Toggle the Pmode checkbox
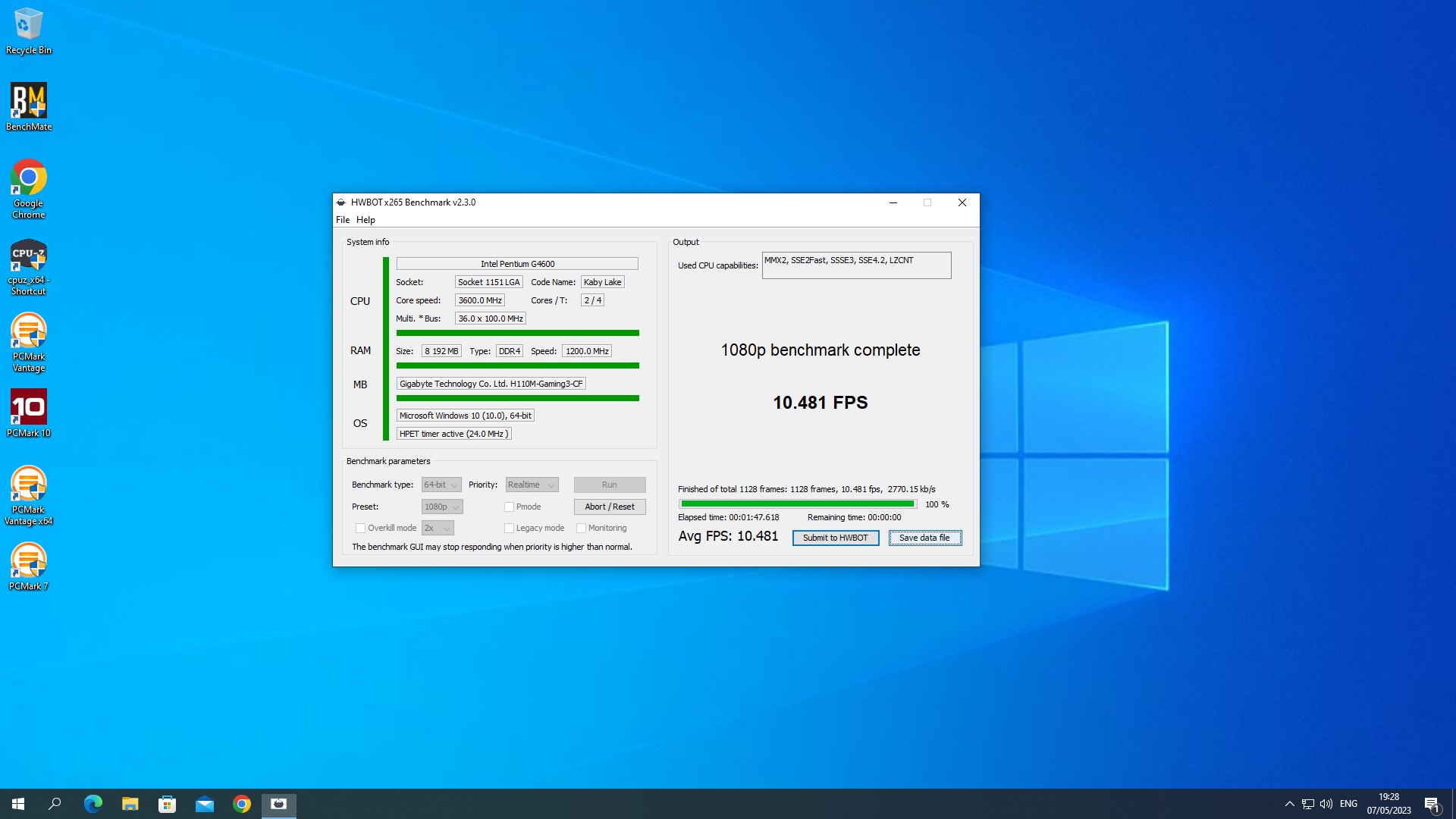1456x819 pixels. click(x=509, y=507)
